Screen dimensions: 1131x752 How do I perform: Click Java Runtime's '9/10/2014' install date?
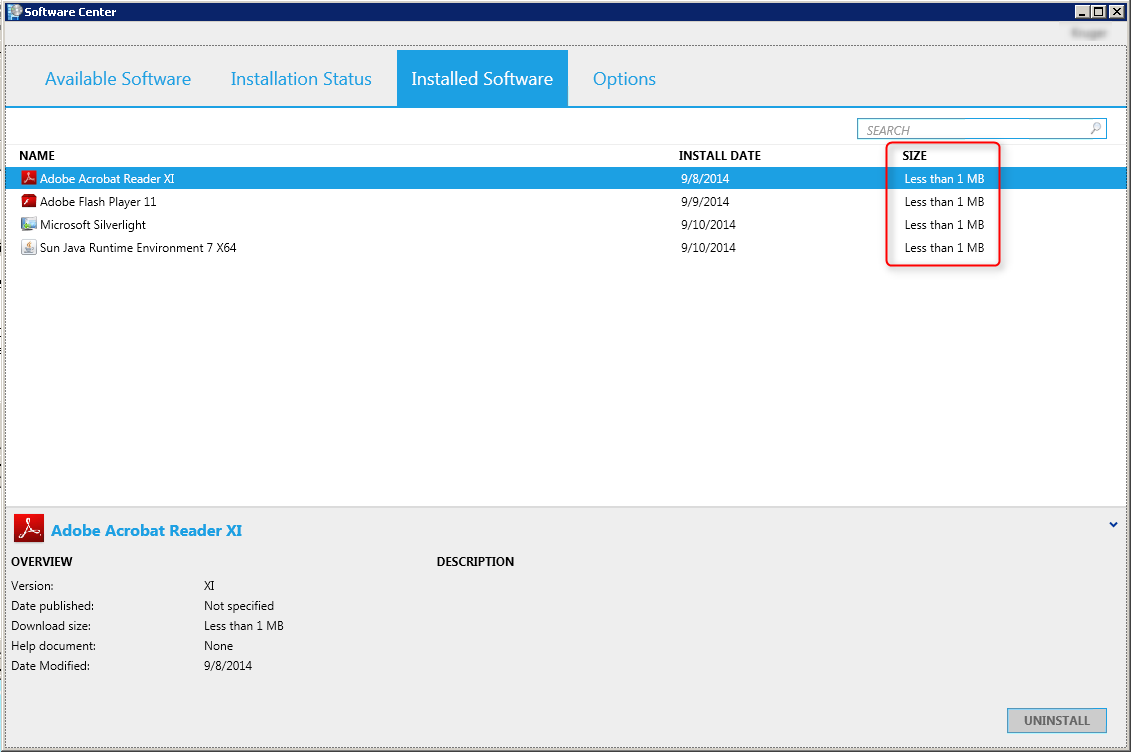click(x=708, y=248)
